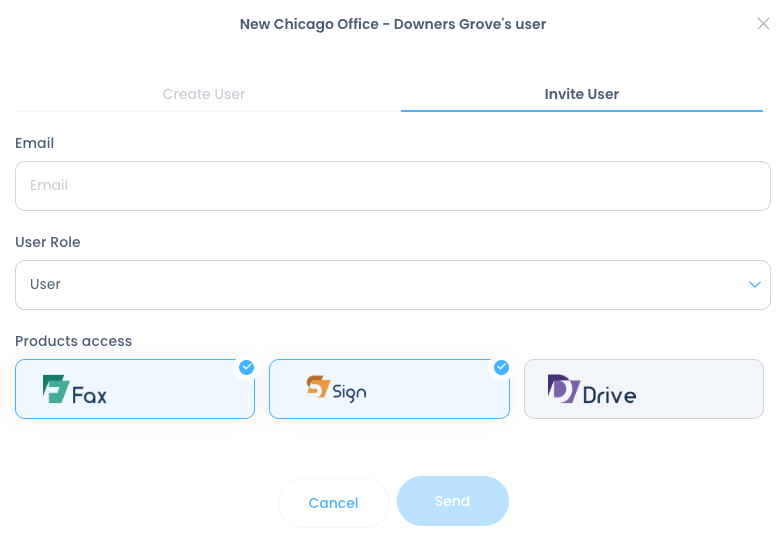Screen dimensions: 782x534
Task: Uncheck the blue checkmark on Fax
Action: coord(246,367)
